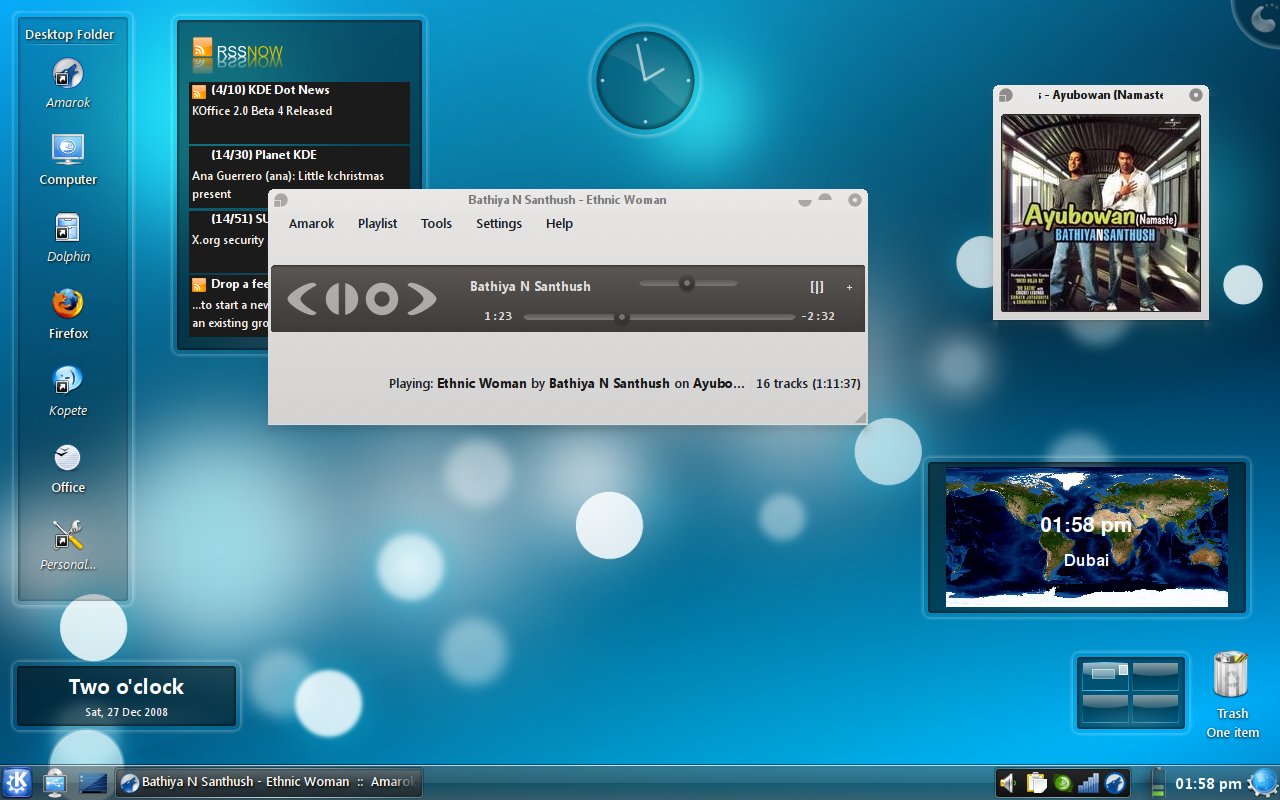This screenshot has height=800, width=1280.
Task: Click the album widget's title-bar menu icon
Action: point(1006,95)
